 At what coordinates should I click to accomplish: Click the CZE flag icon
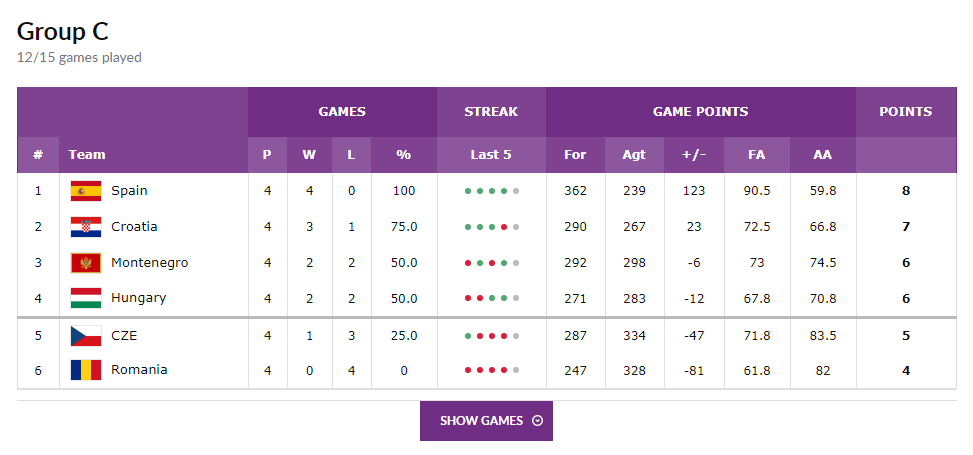tap(86, 336)
